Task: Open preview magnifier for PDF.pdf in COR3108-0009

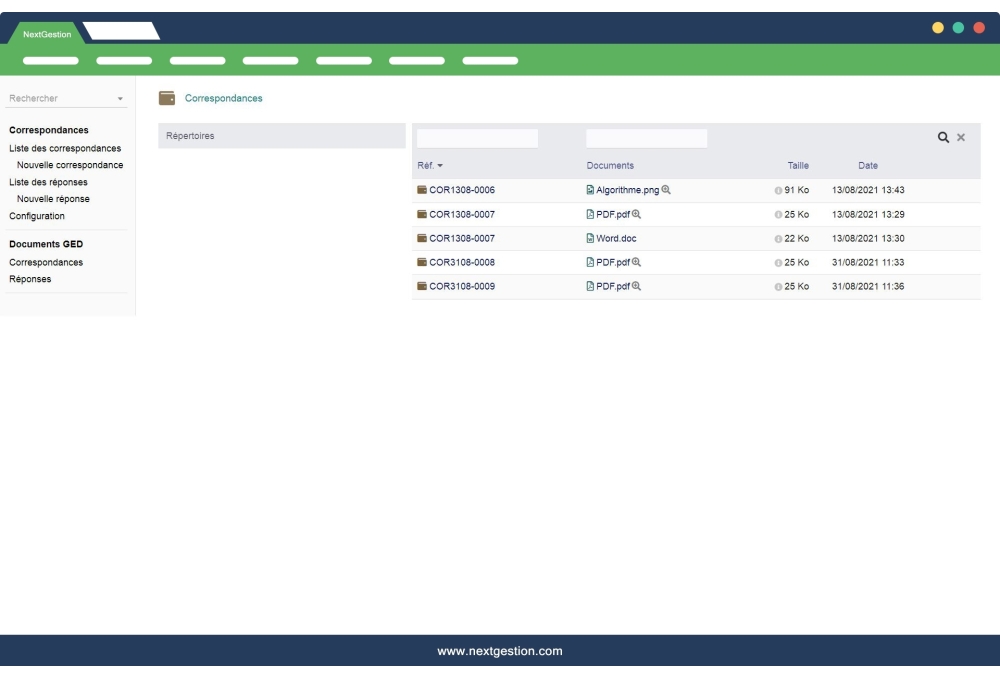Action: coord(637,286)
